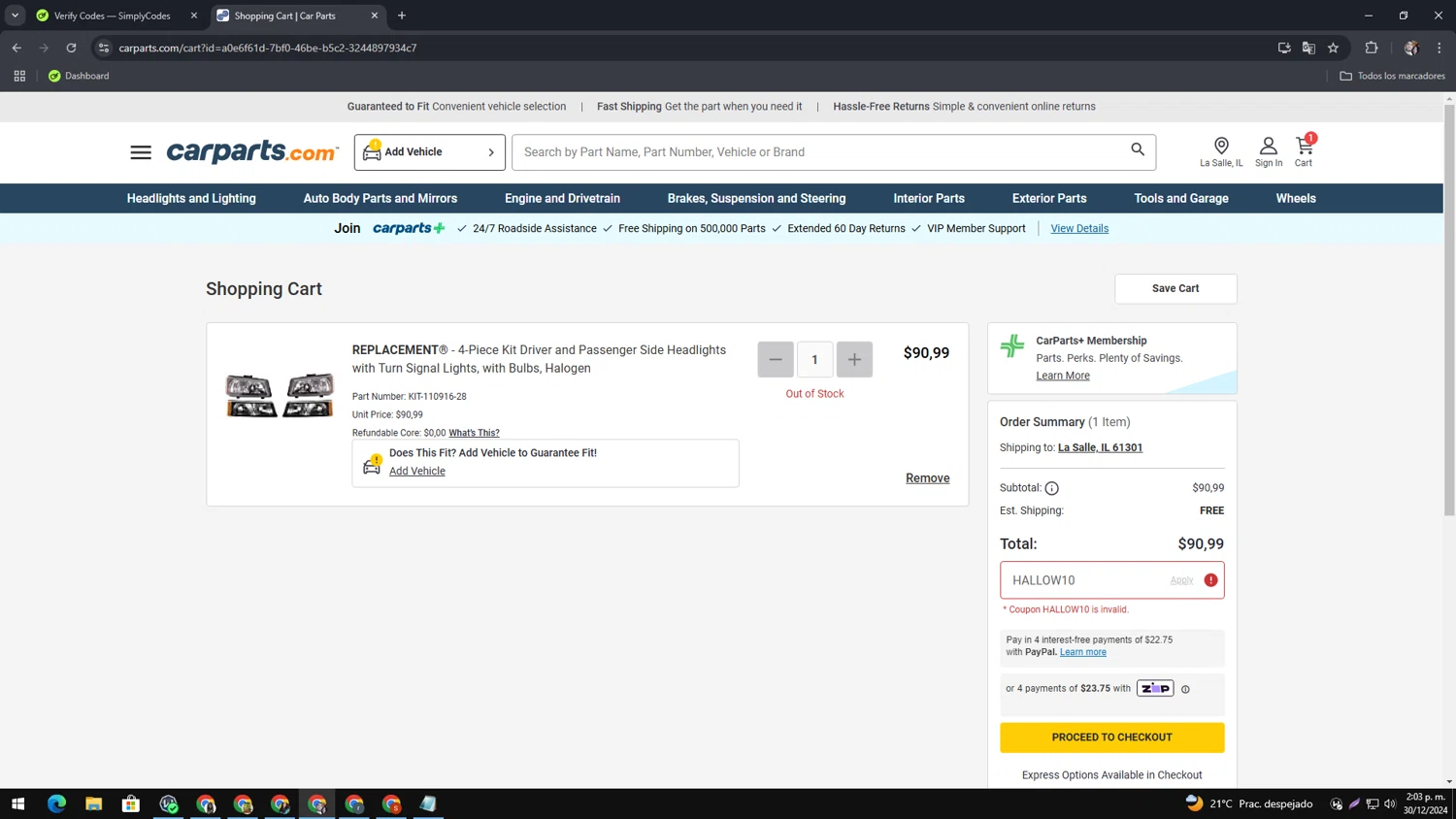
Task: Decrease quantity with minus button
Action: tap(776, 359)
